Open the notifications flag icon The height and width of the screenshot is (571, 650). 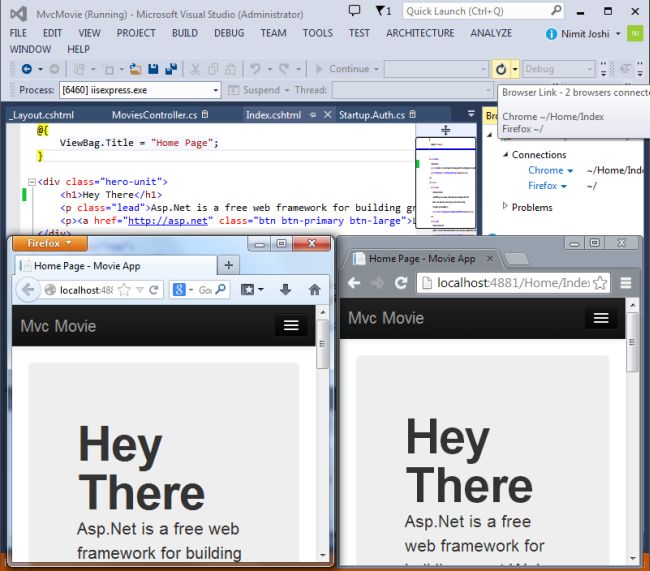coord(383,11)
